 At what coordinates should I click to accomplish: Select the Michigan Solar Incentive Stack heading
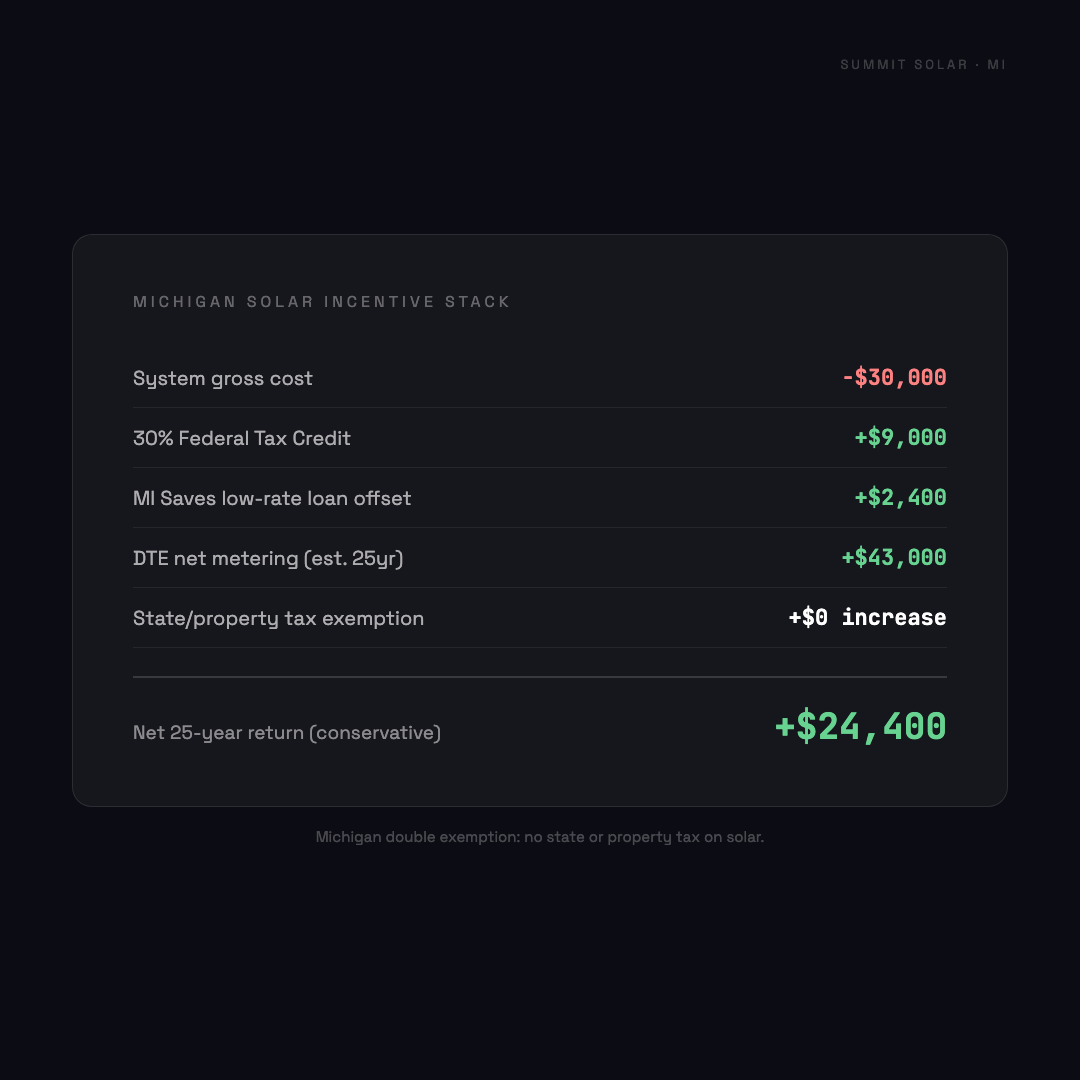click(x=322, y=302)
